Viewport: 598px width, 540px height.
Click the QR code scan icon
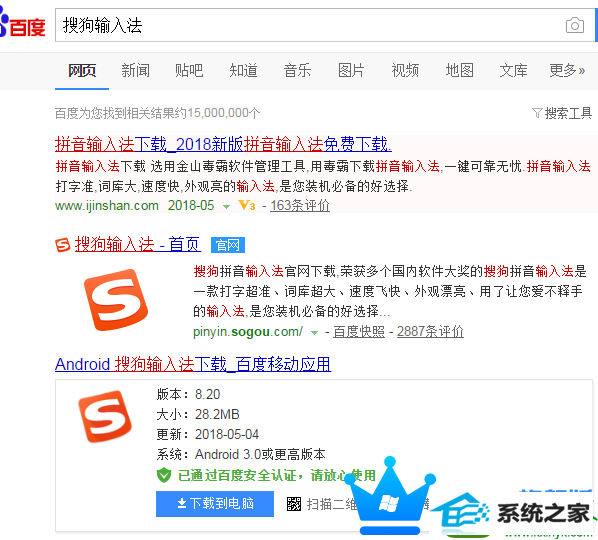tap(294, 504)
